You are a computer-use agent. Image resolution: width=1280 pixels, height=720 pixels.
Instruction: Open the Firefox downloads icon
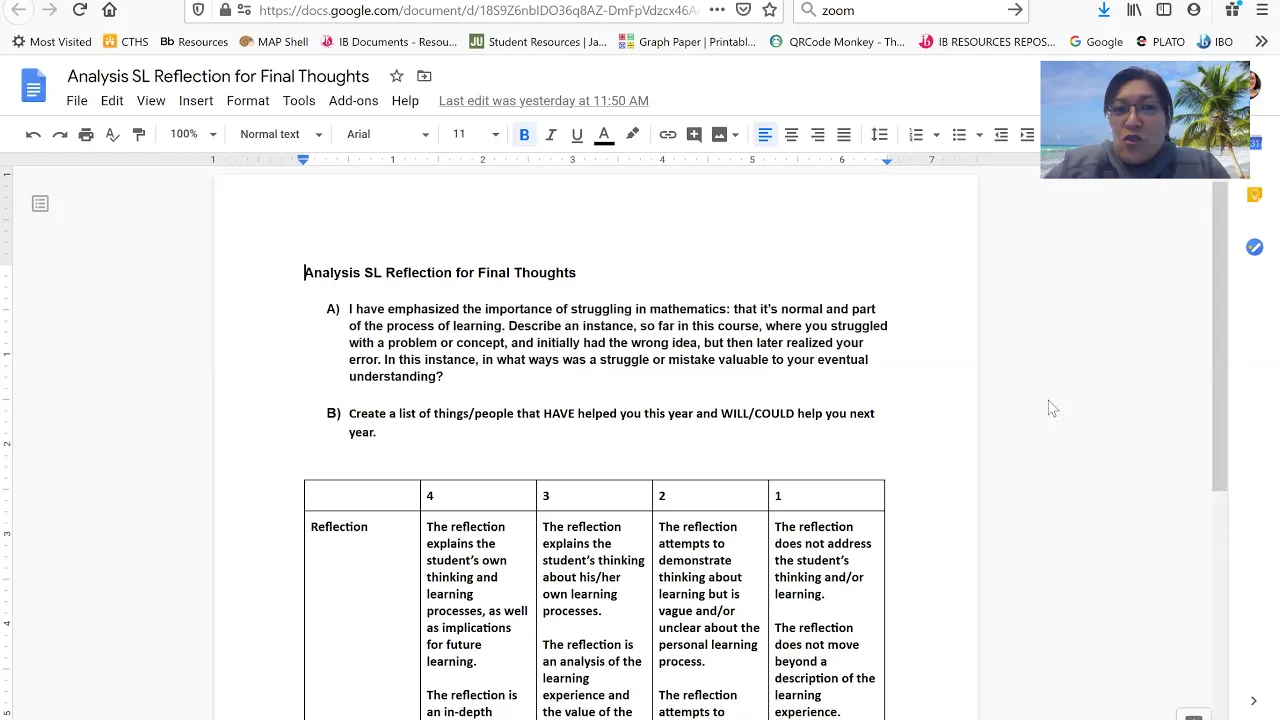point(1104,10)
